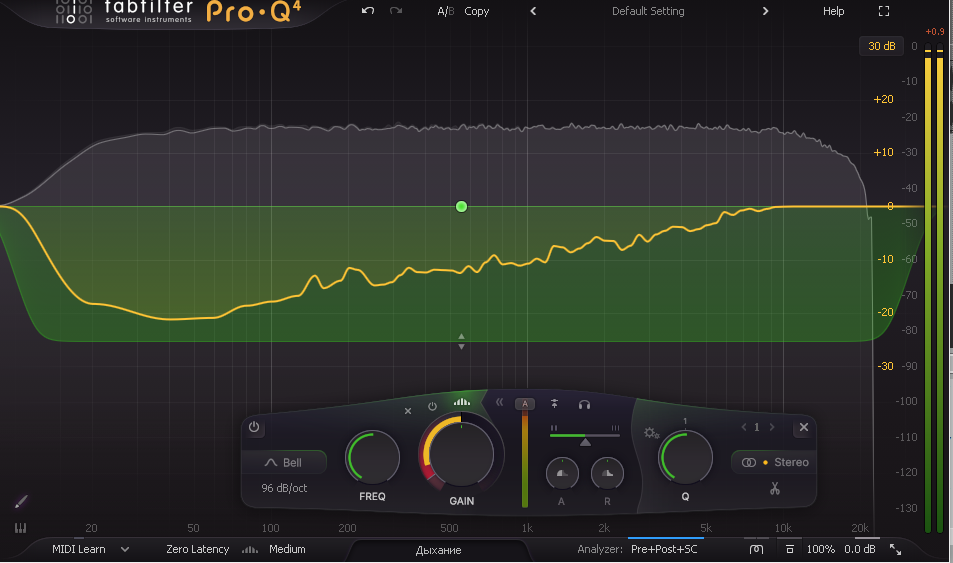
Task: Click the Q knob
Action: click(685, 457)
